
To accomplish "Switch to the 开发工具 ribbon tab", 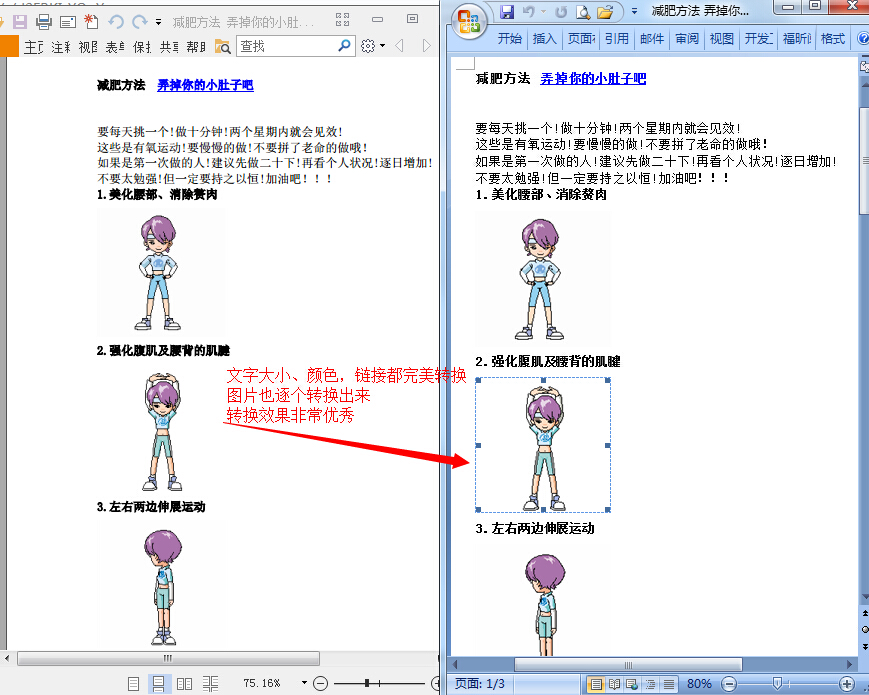I will (x=759, y=38).
